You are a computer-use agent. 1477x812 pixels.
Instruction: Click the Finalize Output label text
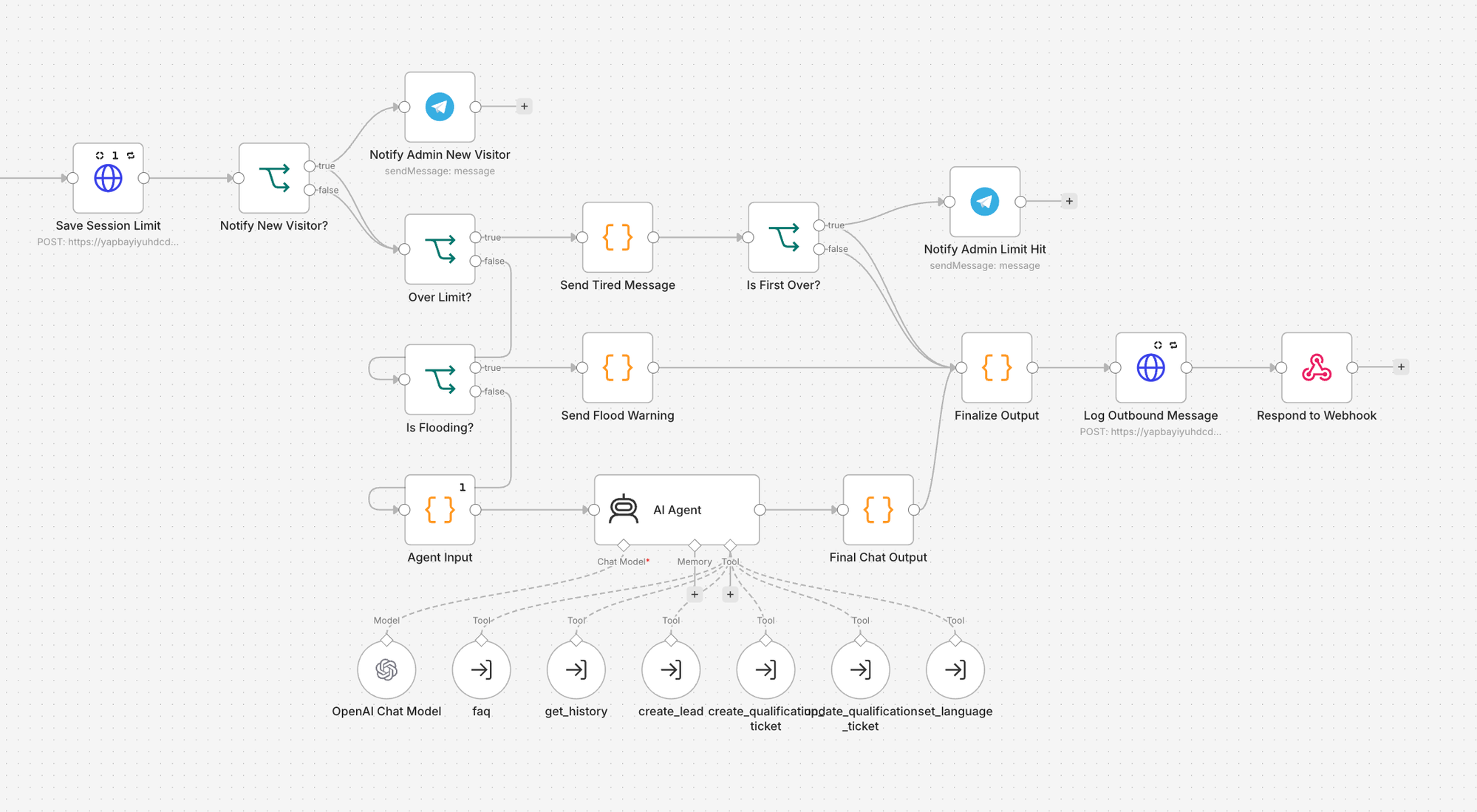click(x=997, y=415)
